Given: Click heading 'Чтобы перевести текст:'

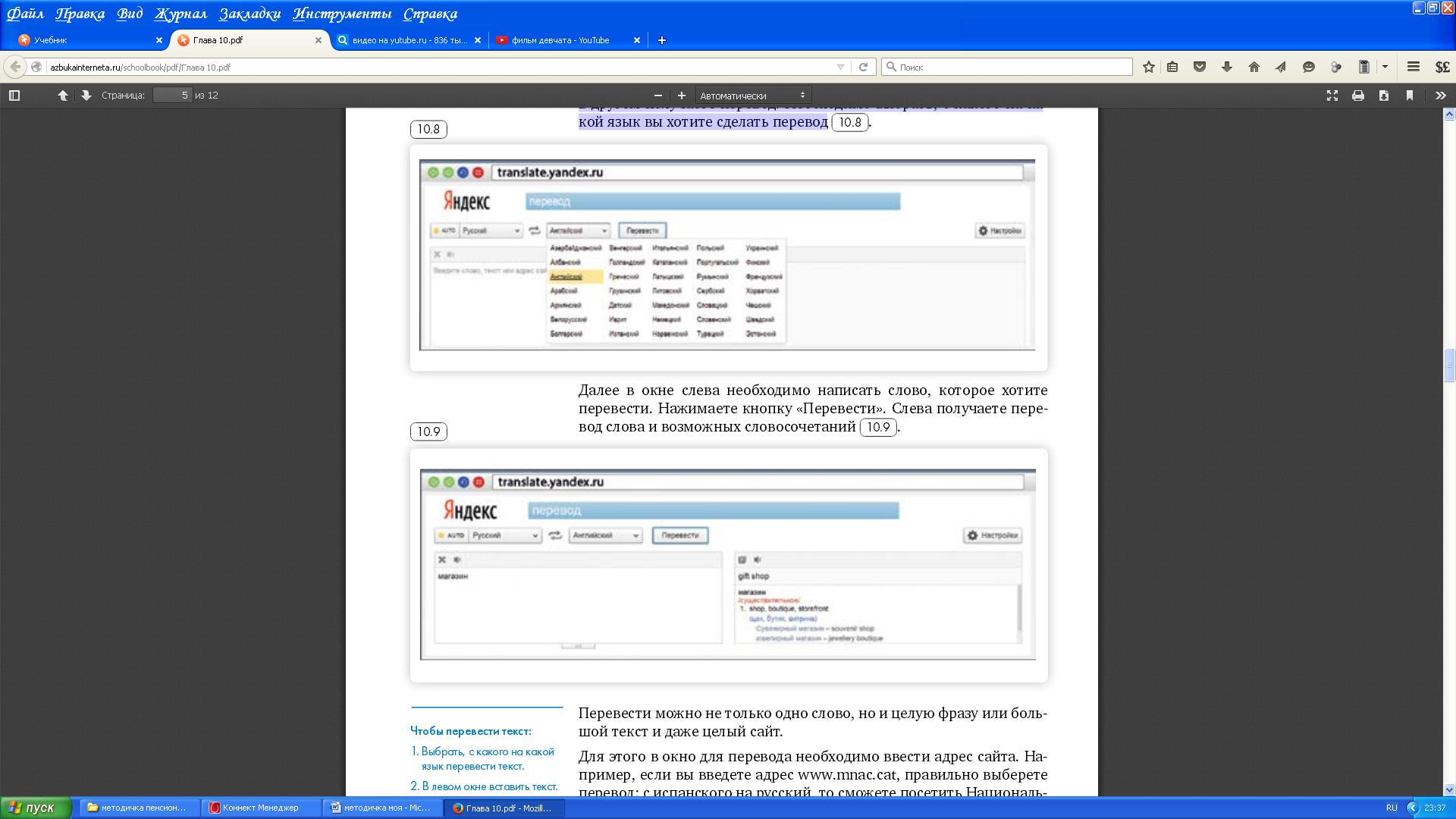Looking at the screenshot, I should [471, 731].
